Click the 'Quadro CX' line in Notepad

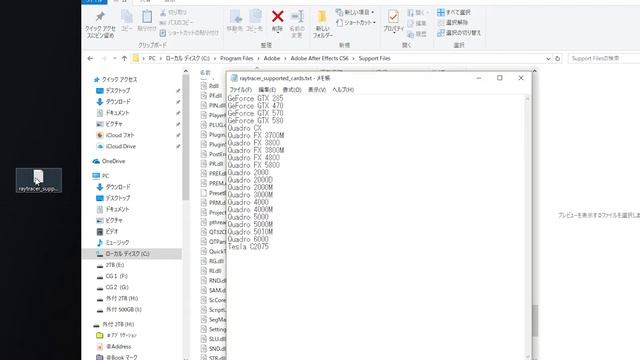click(244, 128)
